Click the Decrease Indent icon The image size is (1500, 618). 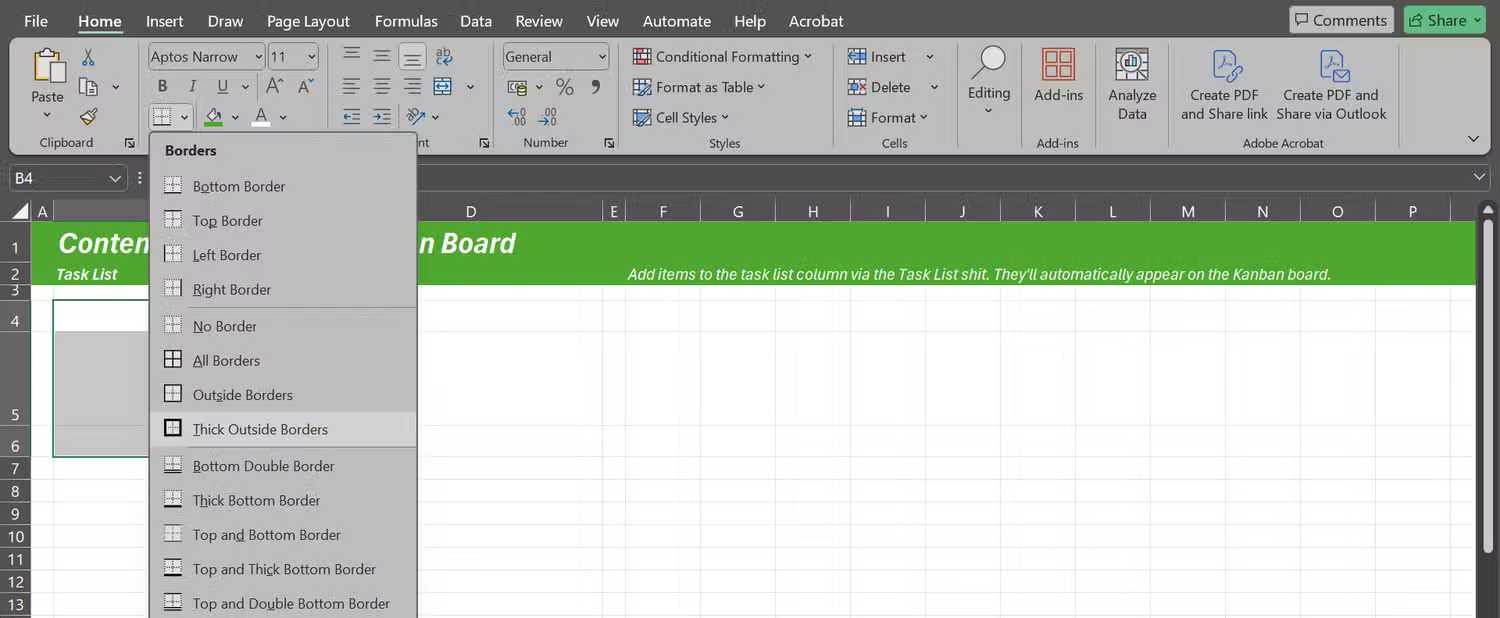pyautogui.click(x=351, y=117)
